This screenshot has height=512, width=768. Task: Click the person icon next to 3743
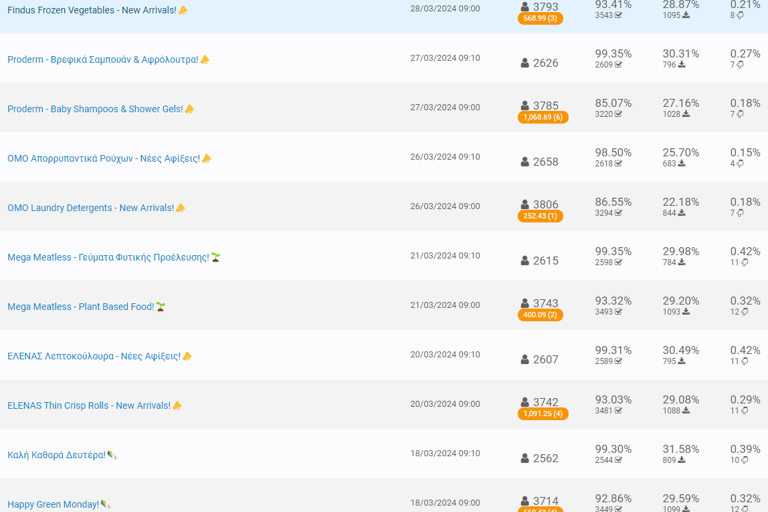click(525, 303)
